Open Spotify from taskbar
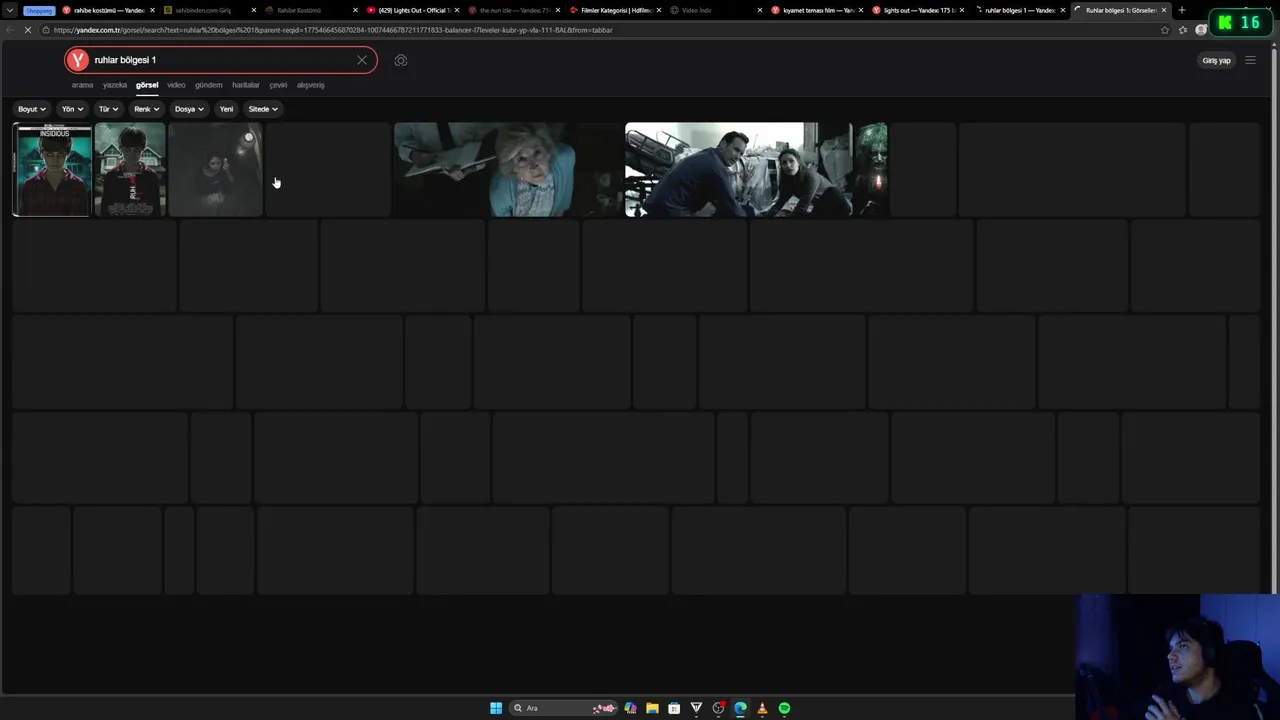The width and height of the screenshot is (1280, 720). coord(784,708)
